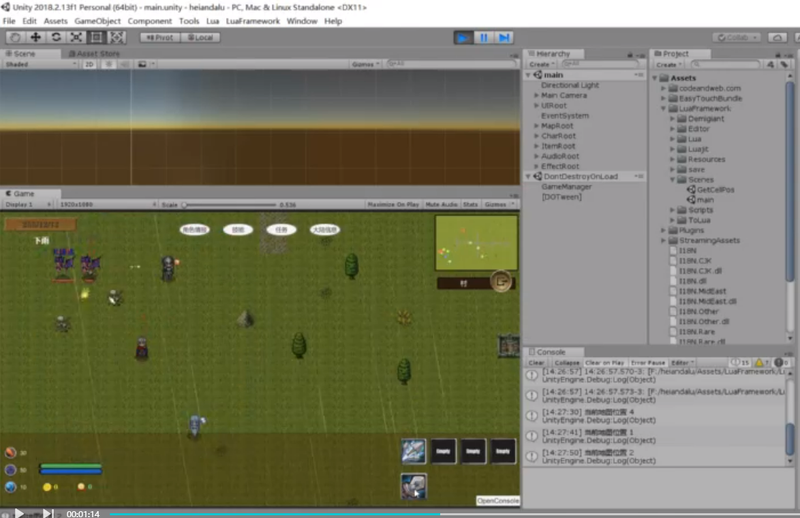
Task: Expand the MapRoot object
Action: pyautogui.click(x=536, y=126)
